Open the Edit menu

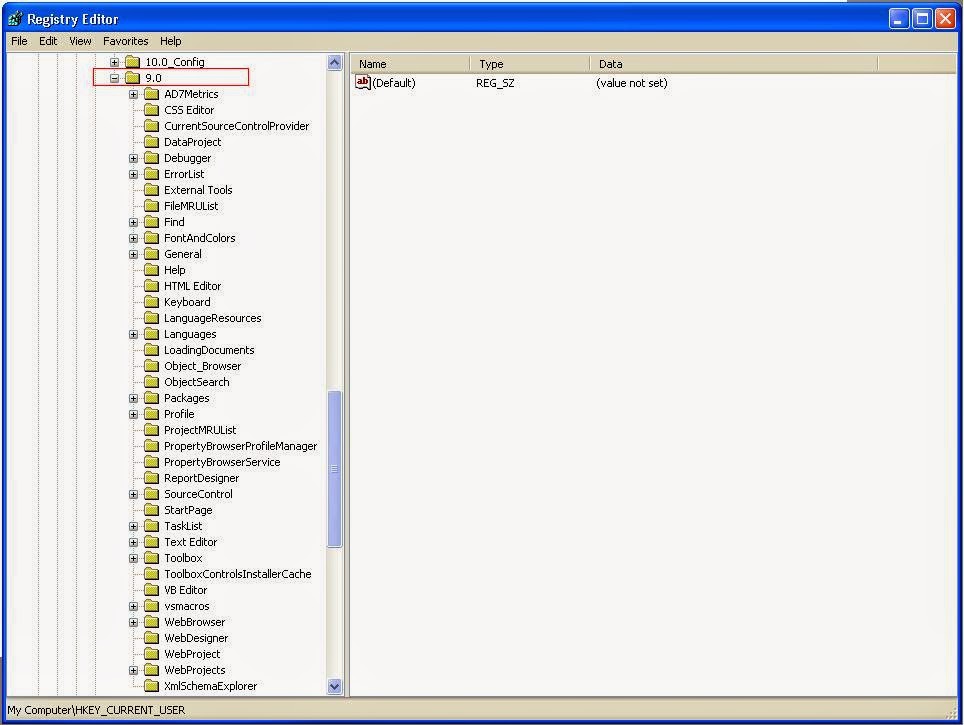click(48, 41)
